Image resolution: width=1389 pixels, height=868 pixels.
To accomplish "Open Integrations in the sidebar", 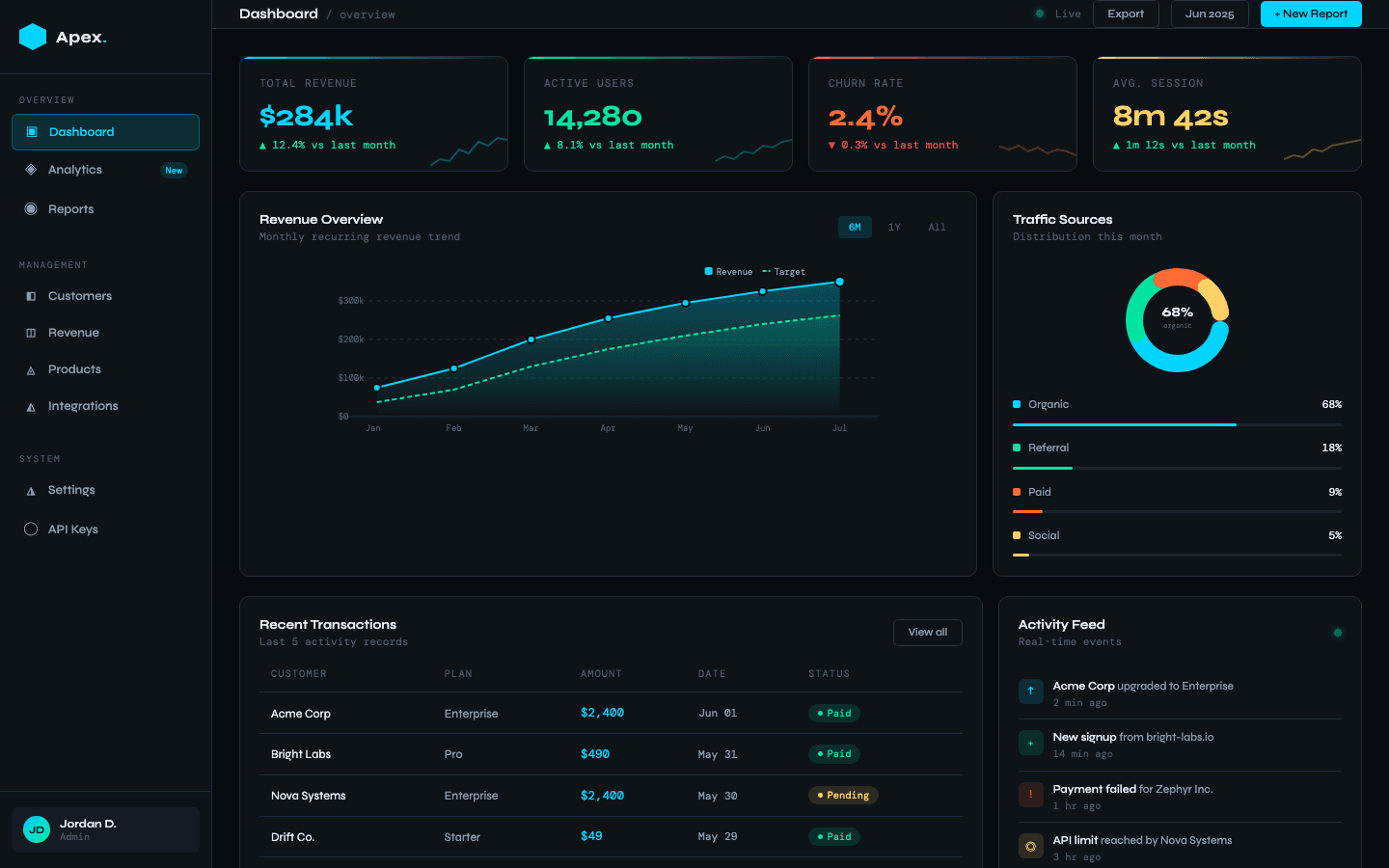I will coord(105,406).
